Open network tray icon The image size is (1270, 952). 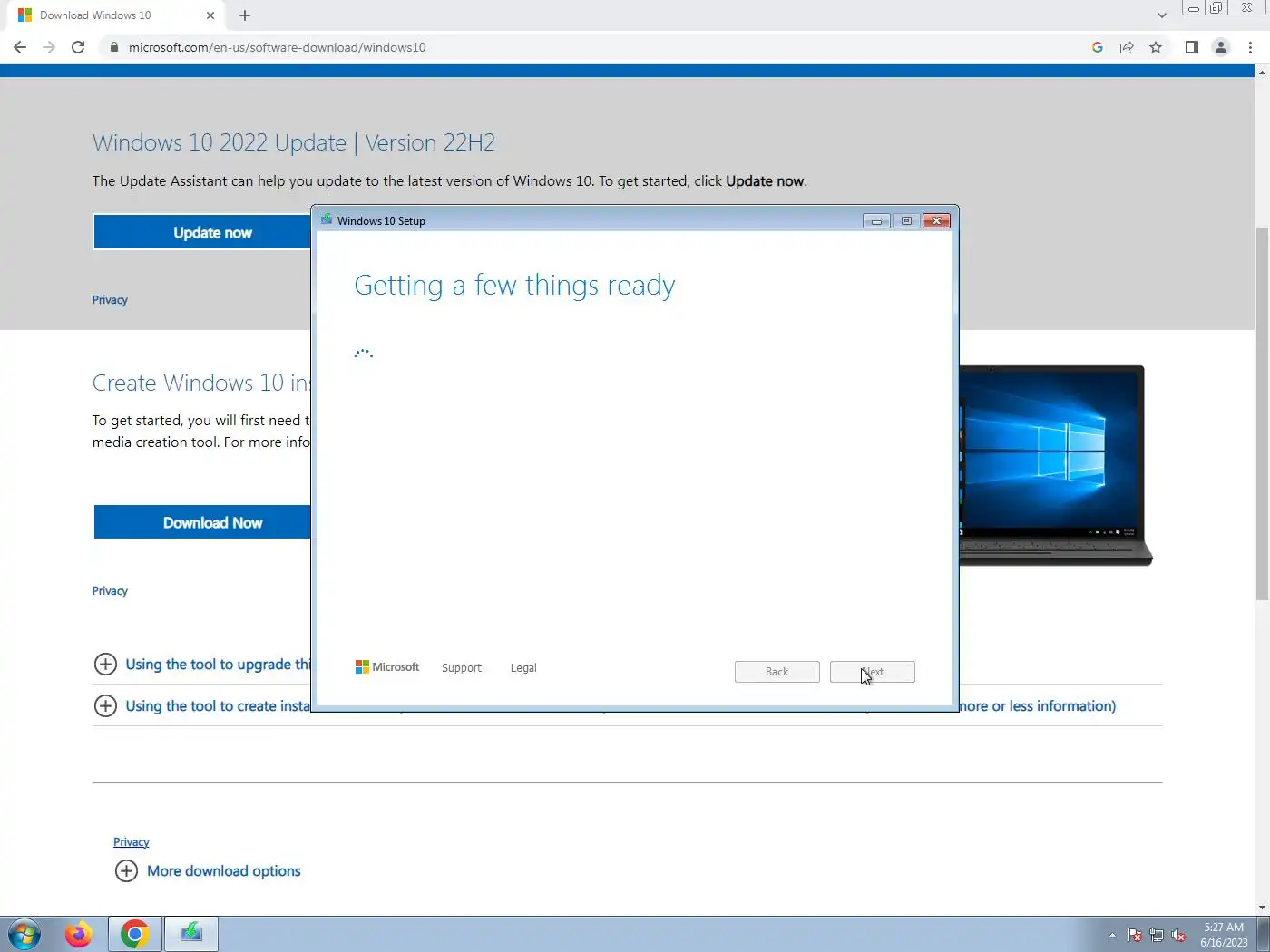[1157, 935]
